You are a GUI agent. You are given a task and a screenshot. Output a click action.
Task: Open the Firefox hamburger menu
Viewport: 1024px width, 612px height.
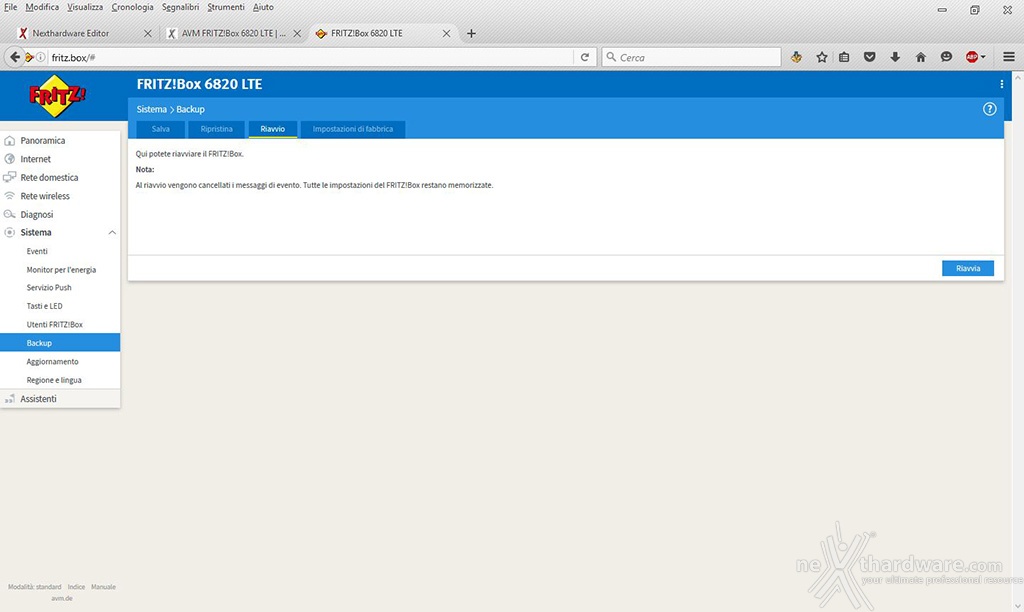1009,57
